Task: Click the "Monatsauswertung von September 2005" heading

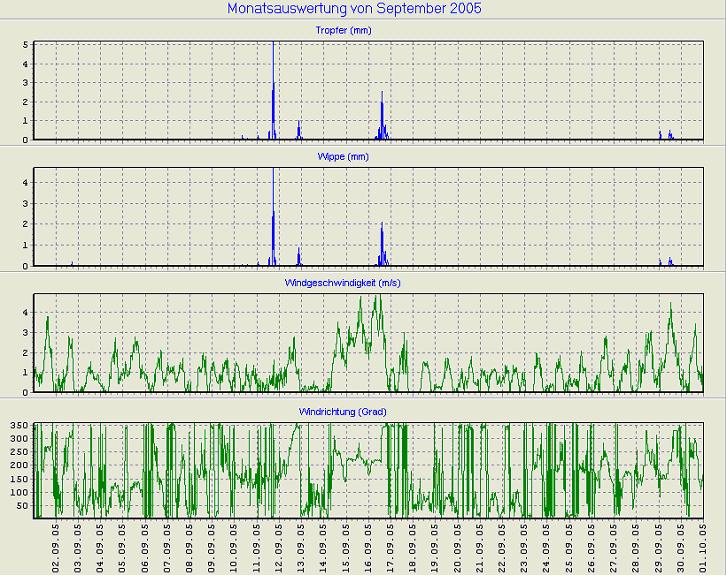Action: click(354, 9)
